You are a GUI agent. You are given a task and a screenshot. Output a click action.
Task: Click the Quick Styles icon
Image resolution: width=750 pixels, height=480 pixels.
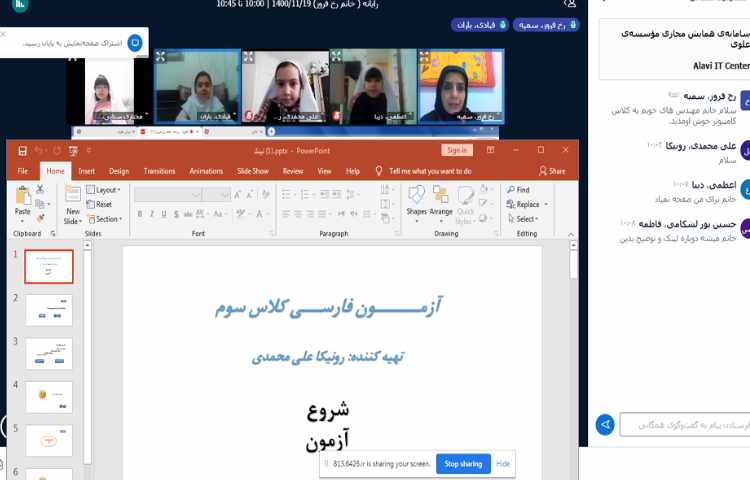(x=464, y=196)
